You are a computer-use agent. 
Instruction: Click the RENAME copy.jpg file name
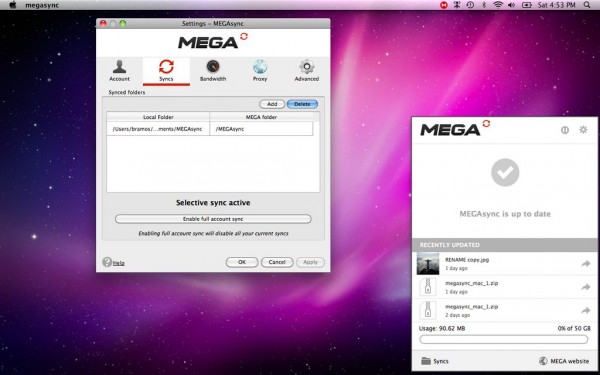[x=467, y=260]
